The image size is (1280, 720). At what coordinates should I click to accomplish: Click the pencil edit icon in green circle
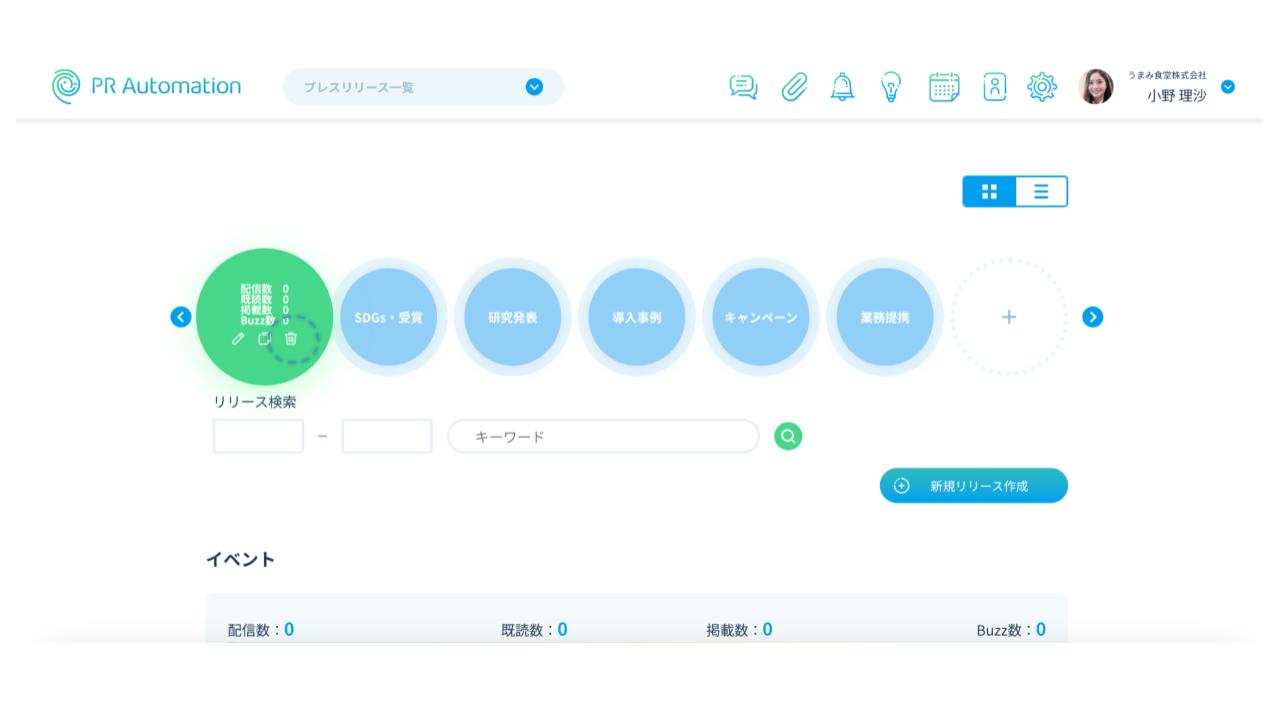tap(238, 338)
